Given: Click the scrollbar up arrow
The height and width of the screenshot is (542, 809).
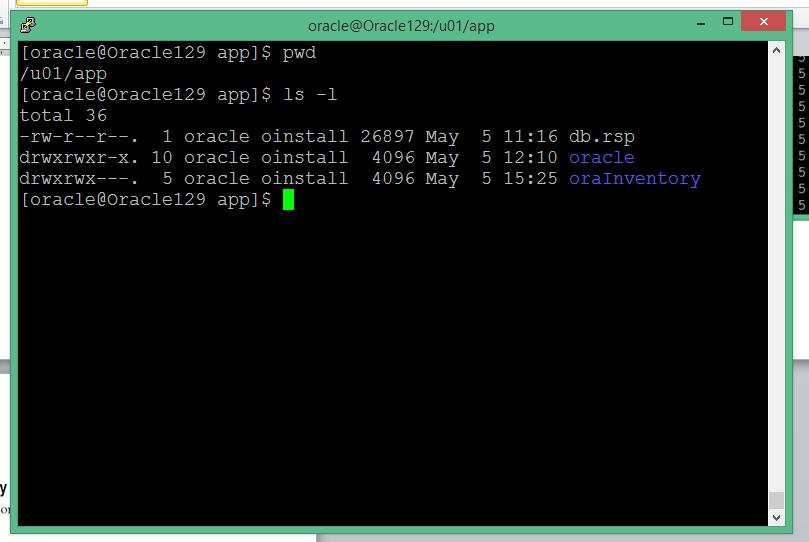Looking at the screenshot, I should [776, 51].
